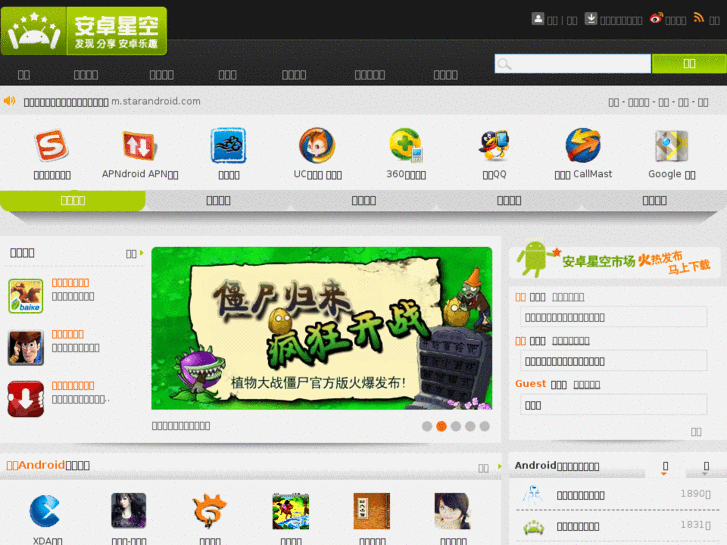Click the user login icon in header
This screenshot has height=545, width=727.
(537, 19)
